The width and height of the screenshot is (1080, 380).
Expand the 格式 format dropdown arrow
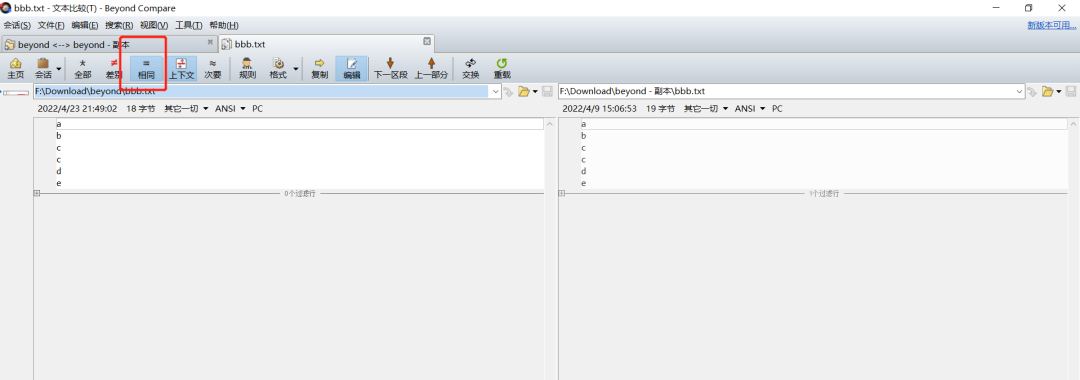296,69
